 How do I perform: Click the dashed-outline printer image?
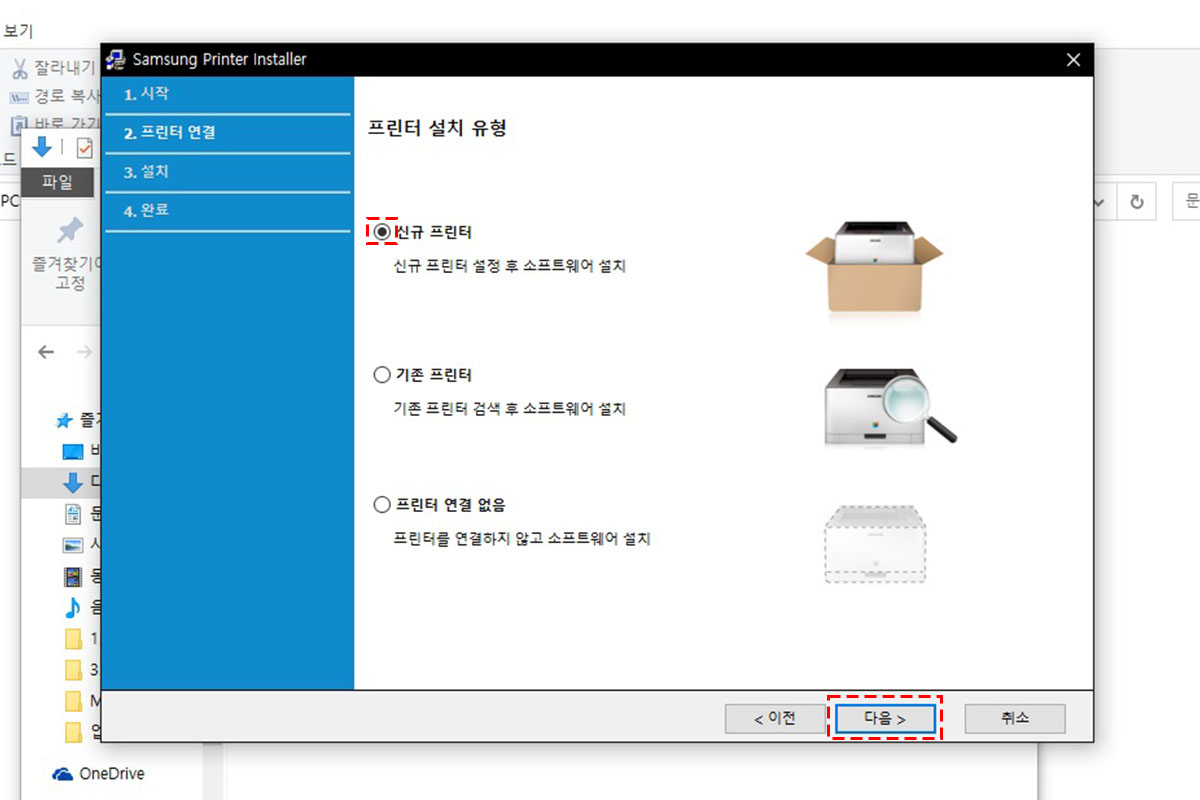[x=875, y=542]
